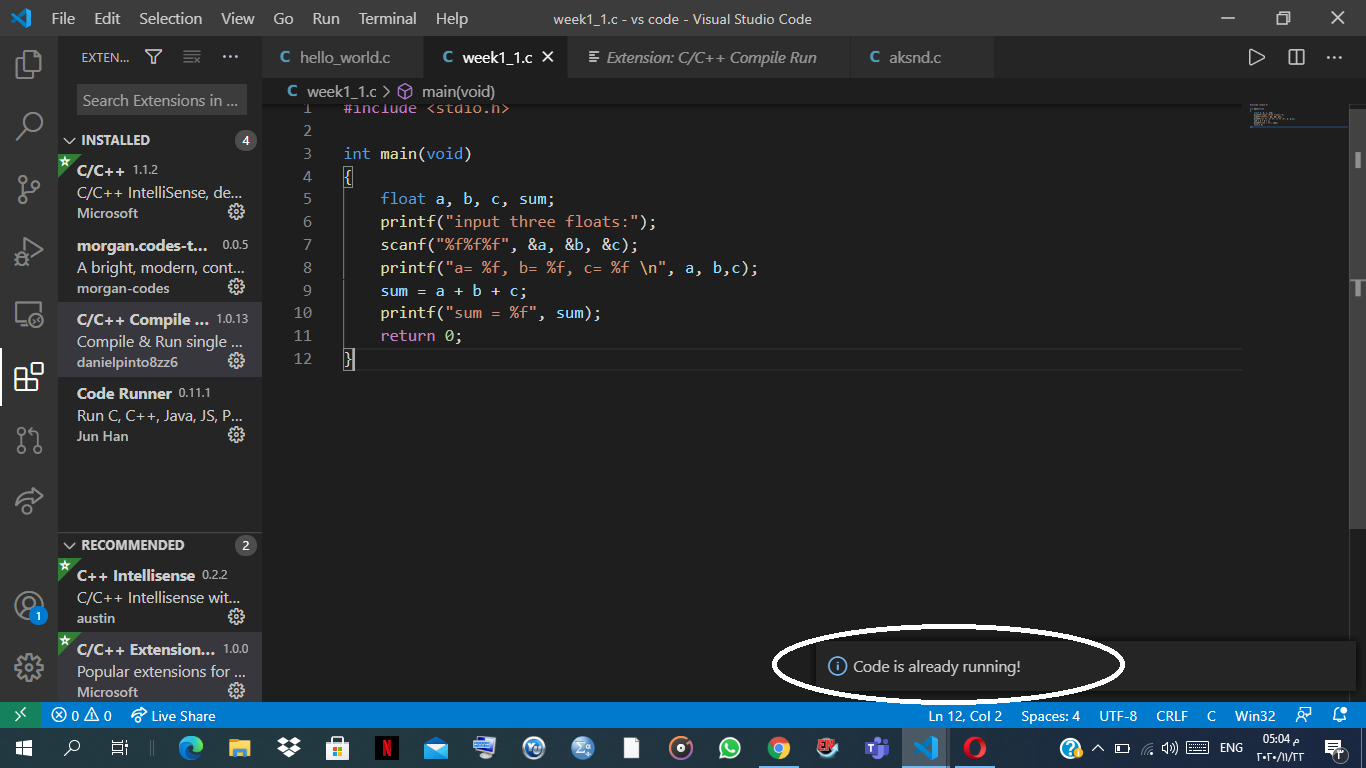This screenshot has height=768, width=1366.
Task: Open gear settings for C/C++ extension
Action: point(236,212)
